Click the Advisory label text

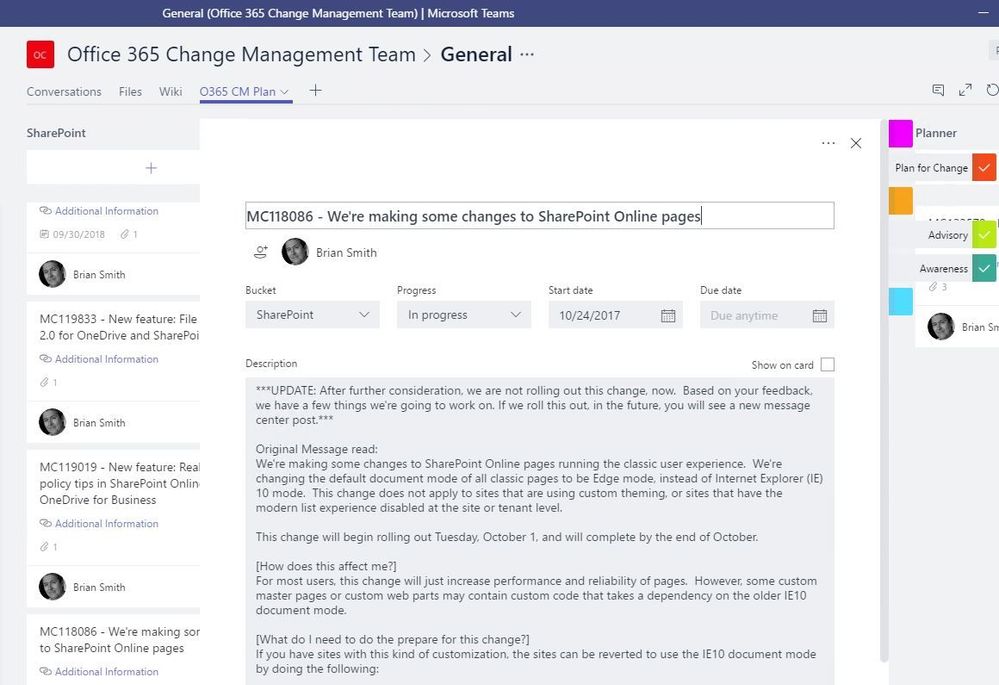click(947, 235)
